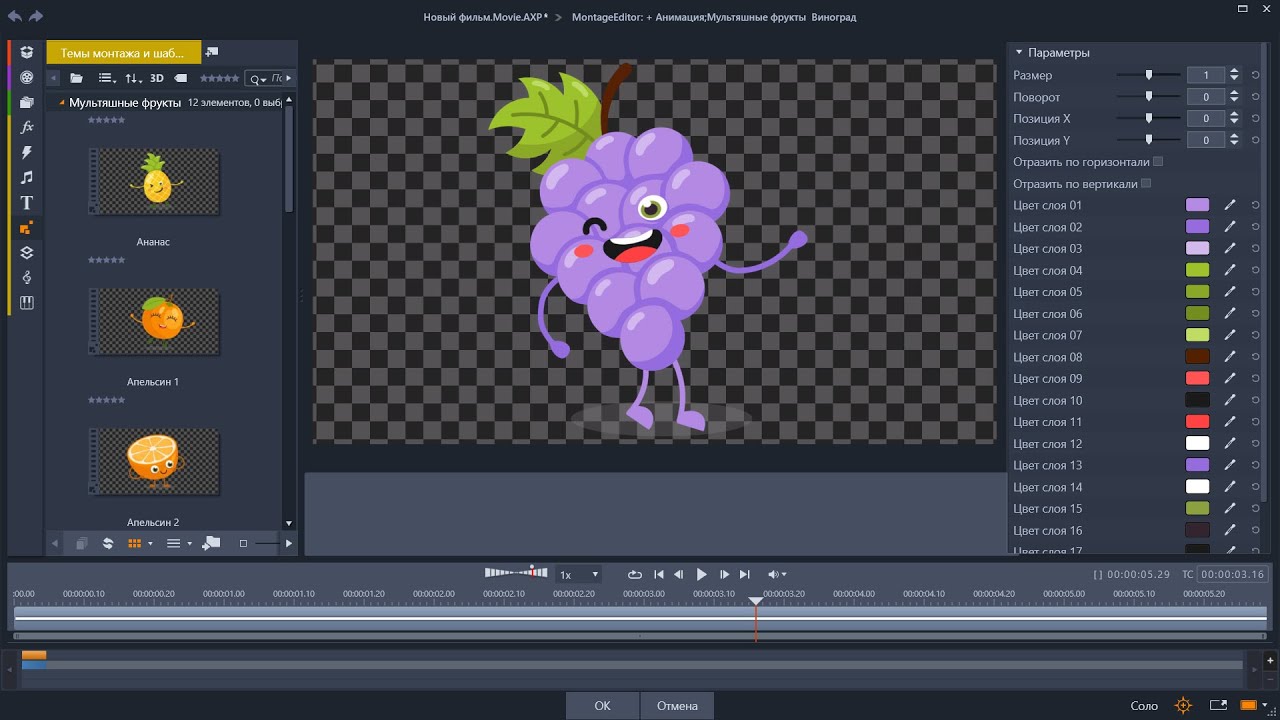
Task: Click the TC timecode field
Action: coord(1233,575)
